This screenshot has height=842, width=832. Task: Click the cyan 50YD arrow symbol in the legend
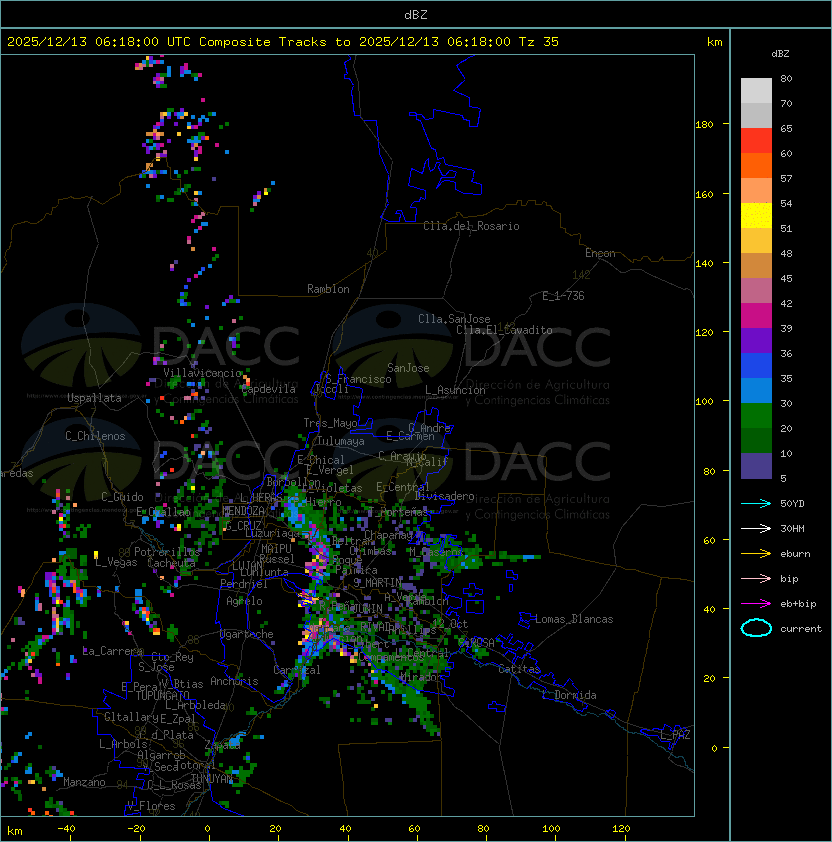coord(756,503)
